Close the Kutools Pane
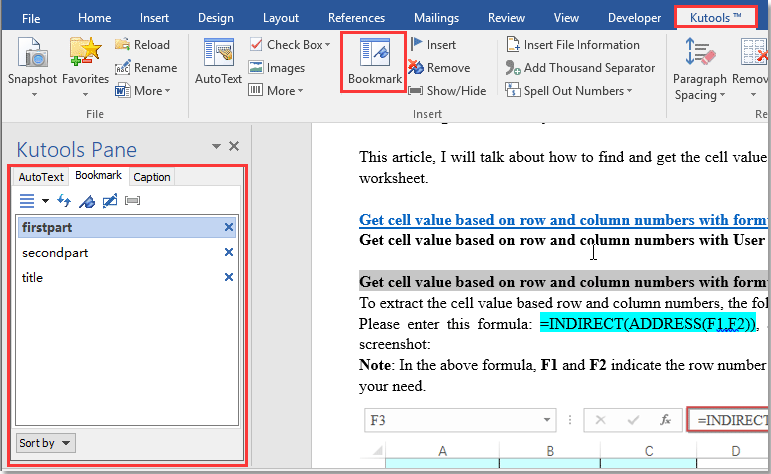771x474 pixels. (x=234, y=146)
